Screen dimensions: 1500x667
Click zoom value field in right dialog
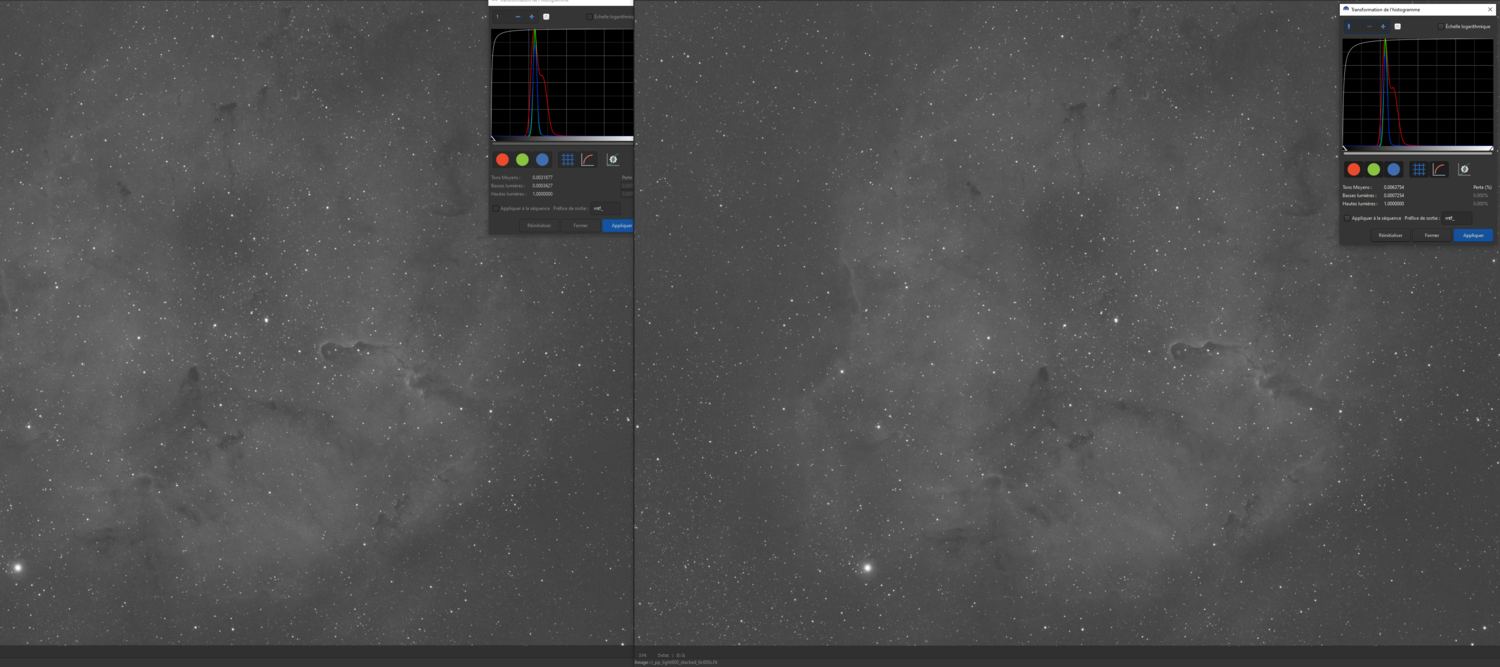tap(1352, 26)
